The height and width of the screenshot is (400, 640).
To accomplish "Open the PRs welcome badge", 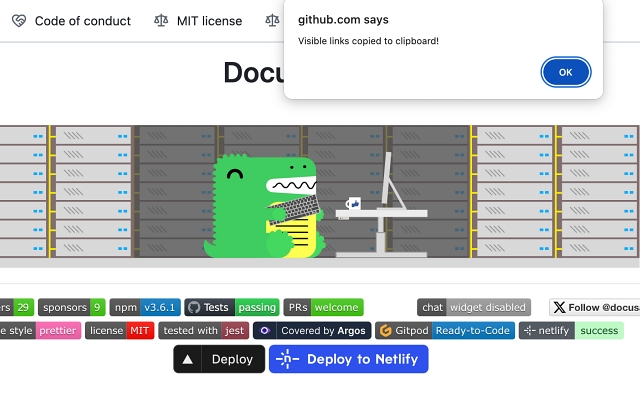I will (x=323, y=307).
